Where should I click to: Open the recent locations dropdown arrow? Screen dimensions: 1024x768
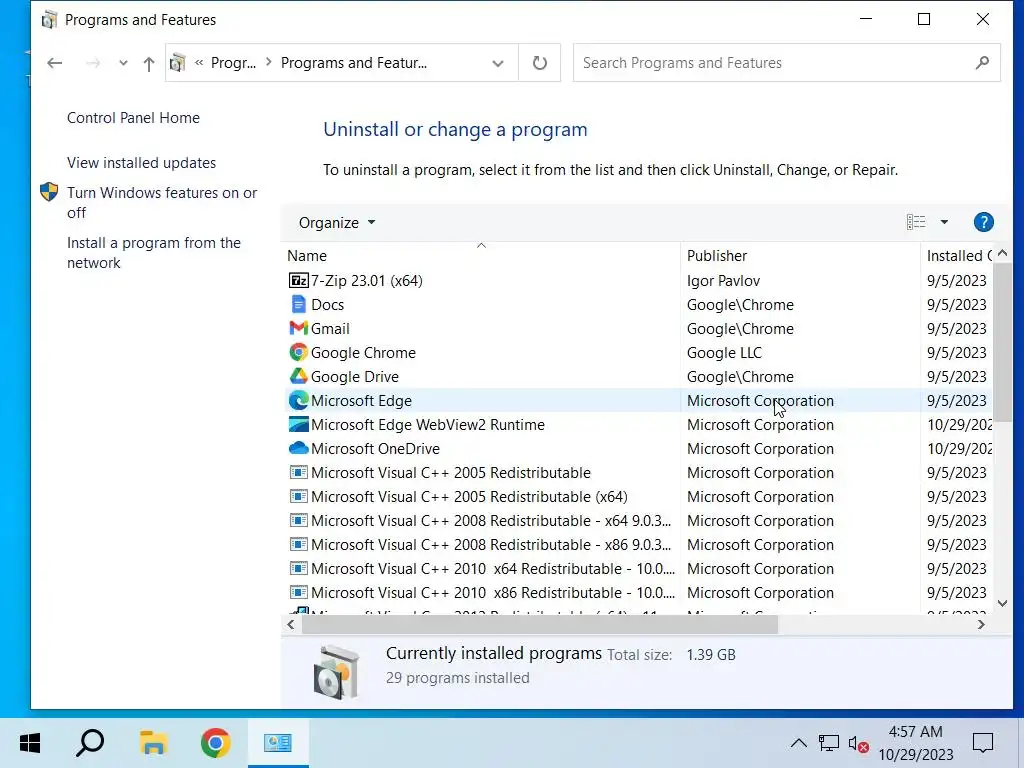[123, 63]
